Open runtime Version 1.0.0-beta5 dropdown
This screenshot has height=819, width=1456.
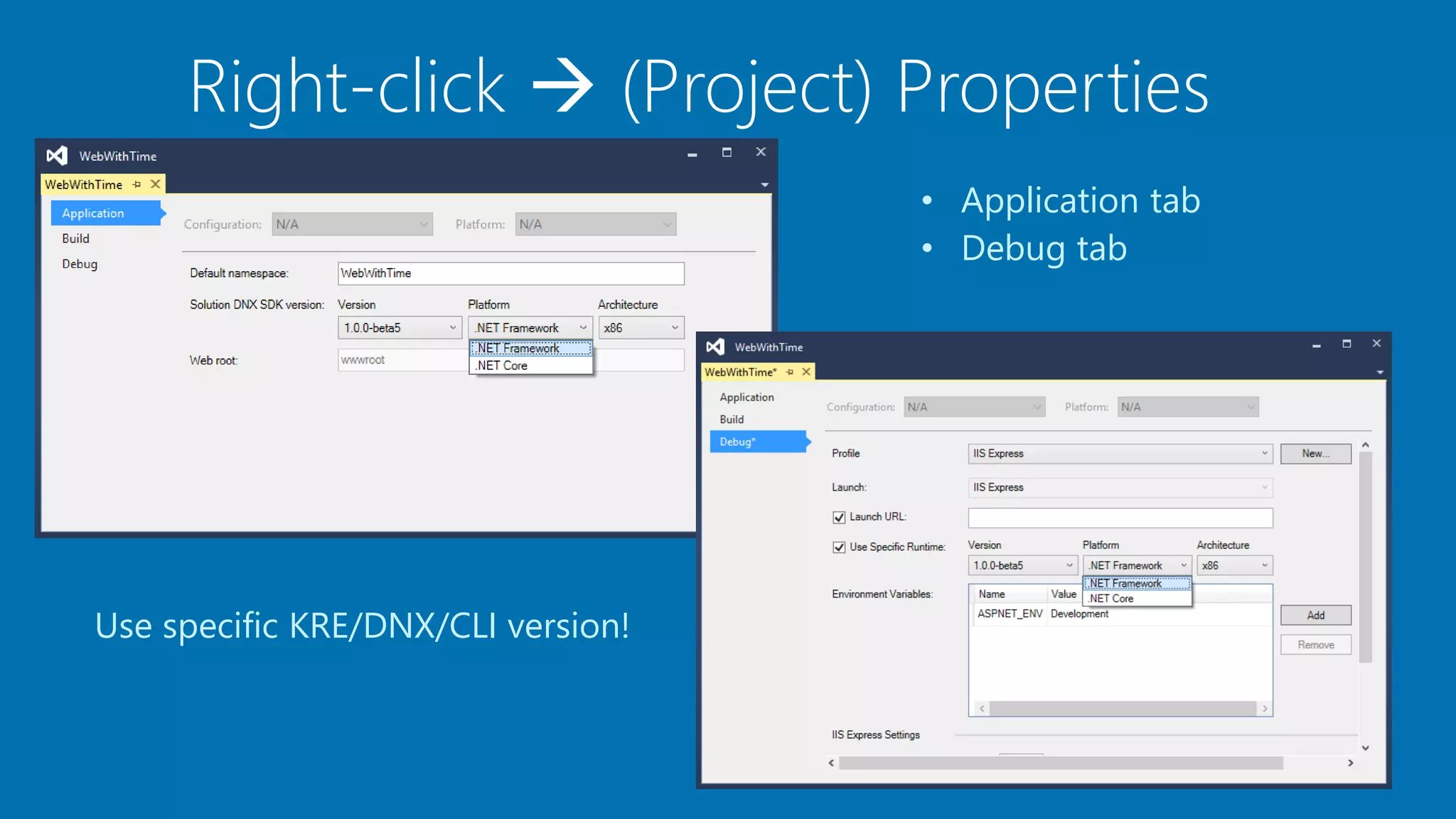tap(1023, 566)
